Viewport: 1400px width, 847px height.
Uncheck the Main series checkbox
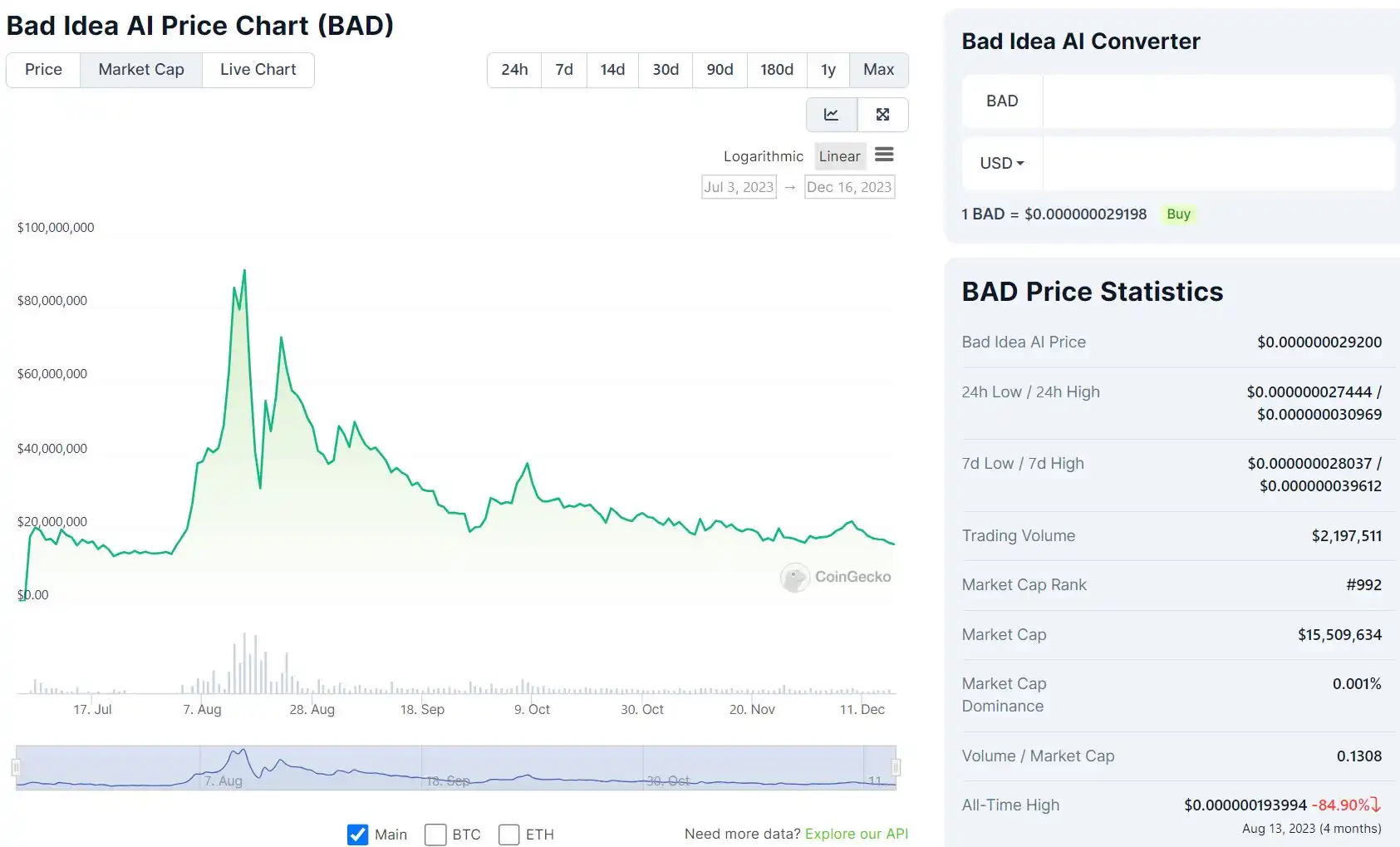(357, 835)
